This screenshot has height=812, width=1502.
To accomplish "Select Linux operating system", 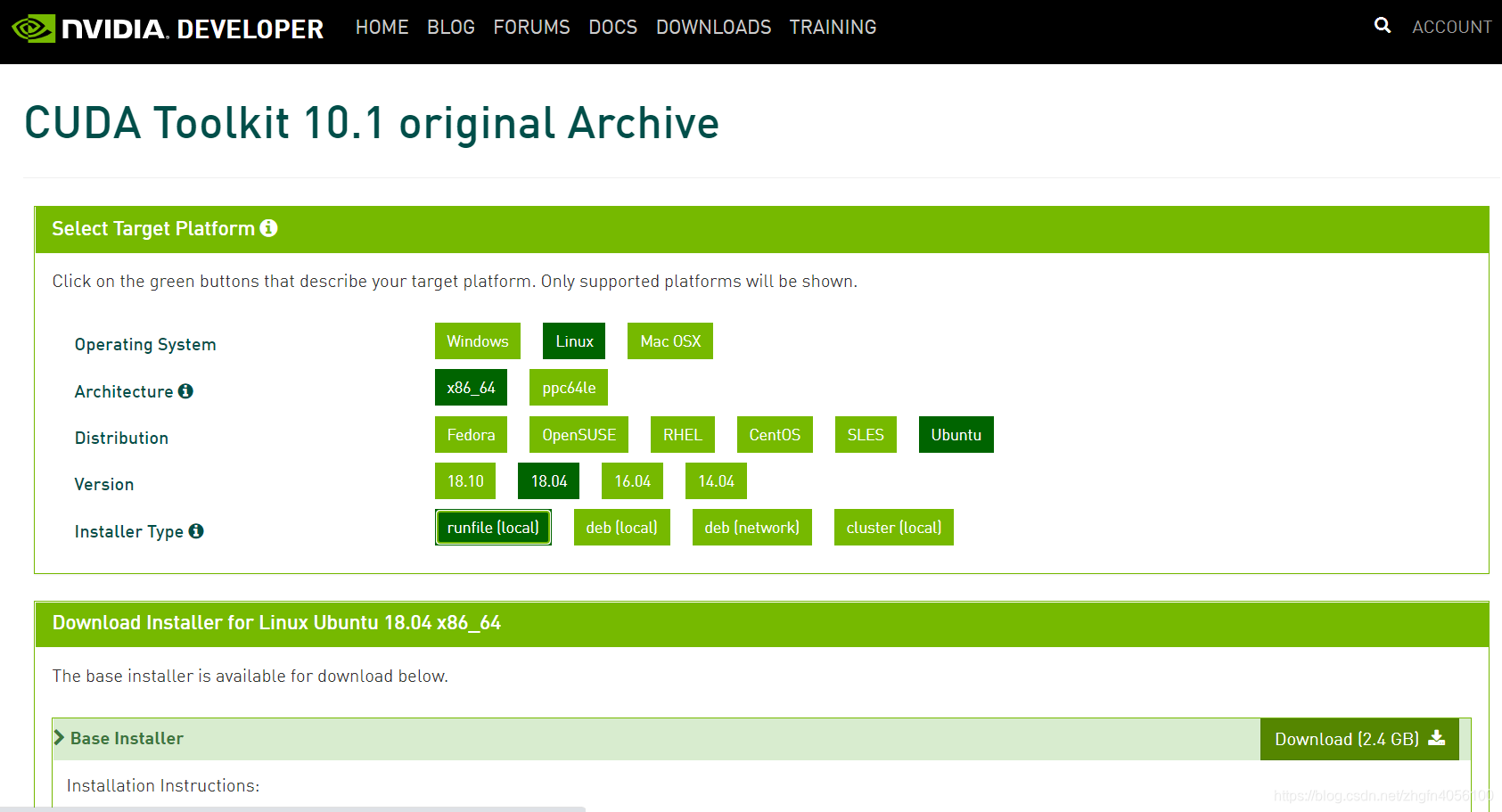I will pyautogui.click(x=574, y=341).
